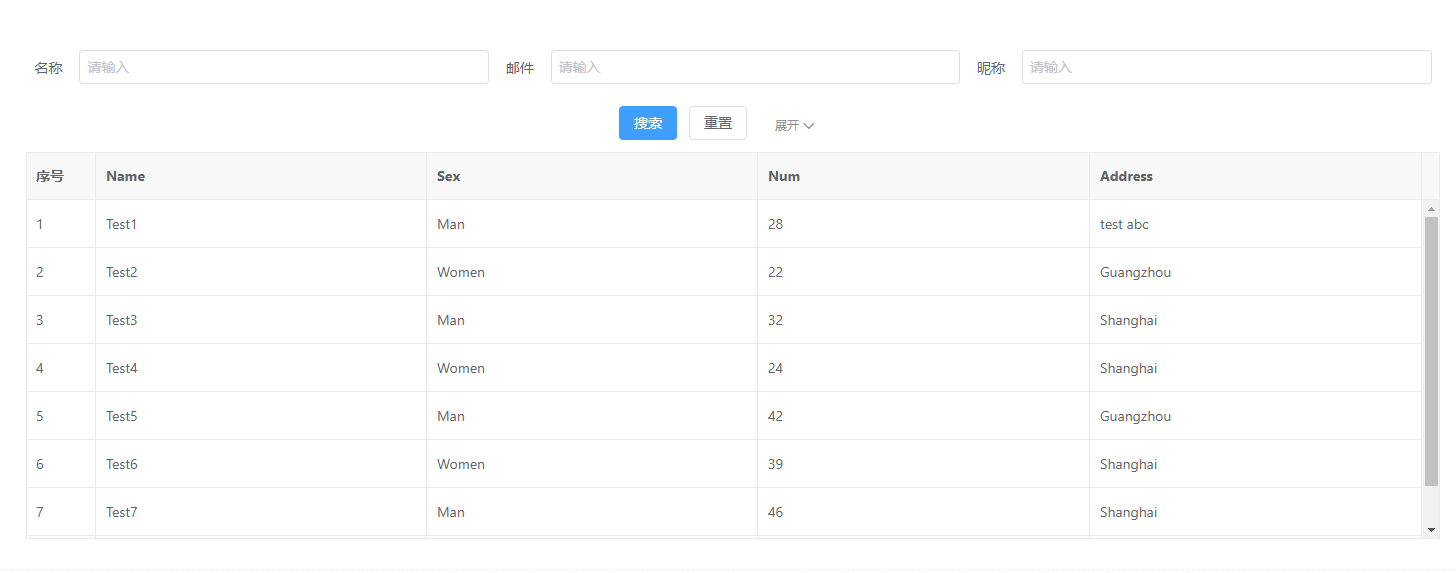Click the Name column header
Viewport: 1456px width, 573px height.
(x=126, y=176)
